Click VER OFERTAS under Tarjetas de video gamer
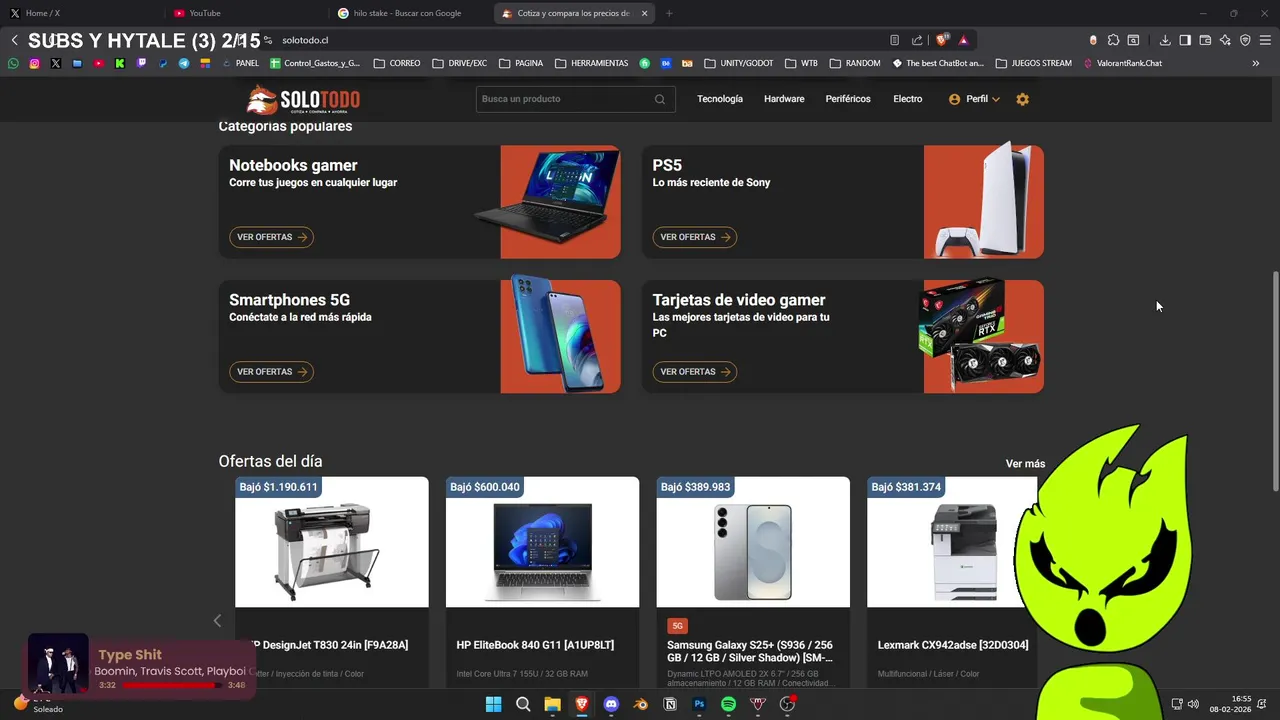Viewport: 1280px width, 720px height. coord(695,372)
